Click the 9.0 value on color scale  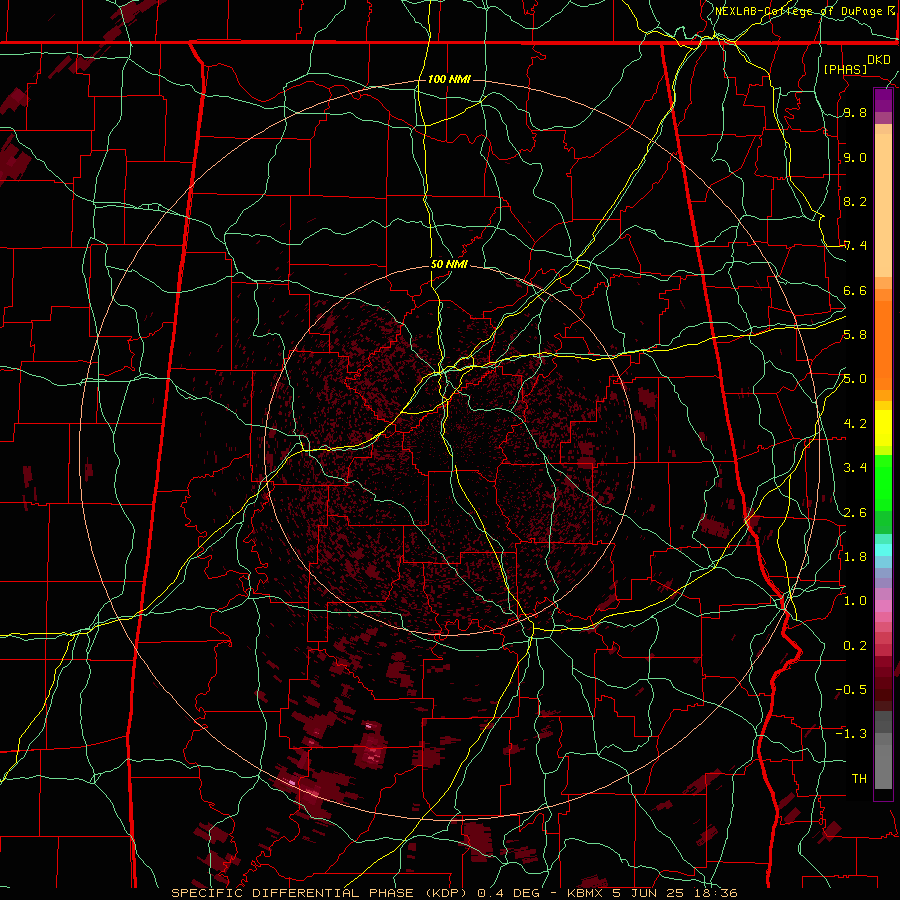click(855, 157)
